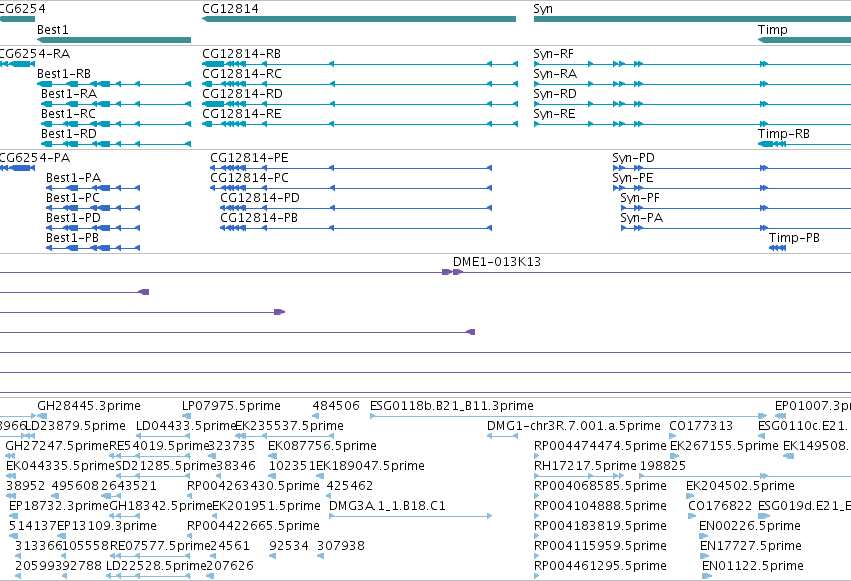Image resolution: width=851 pixels, height=581 pixels.
Task: Select the GH28445.3prime EST
Action: click(x=41, y=416)
